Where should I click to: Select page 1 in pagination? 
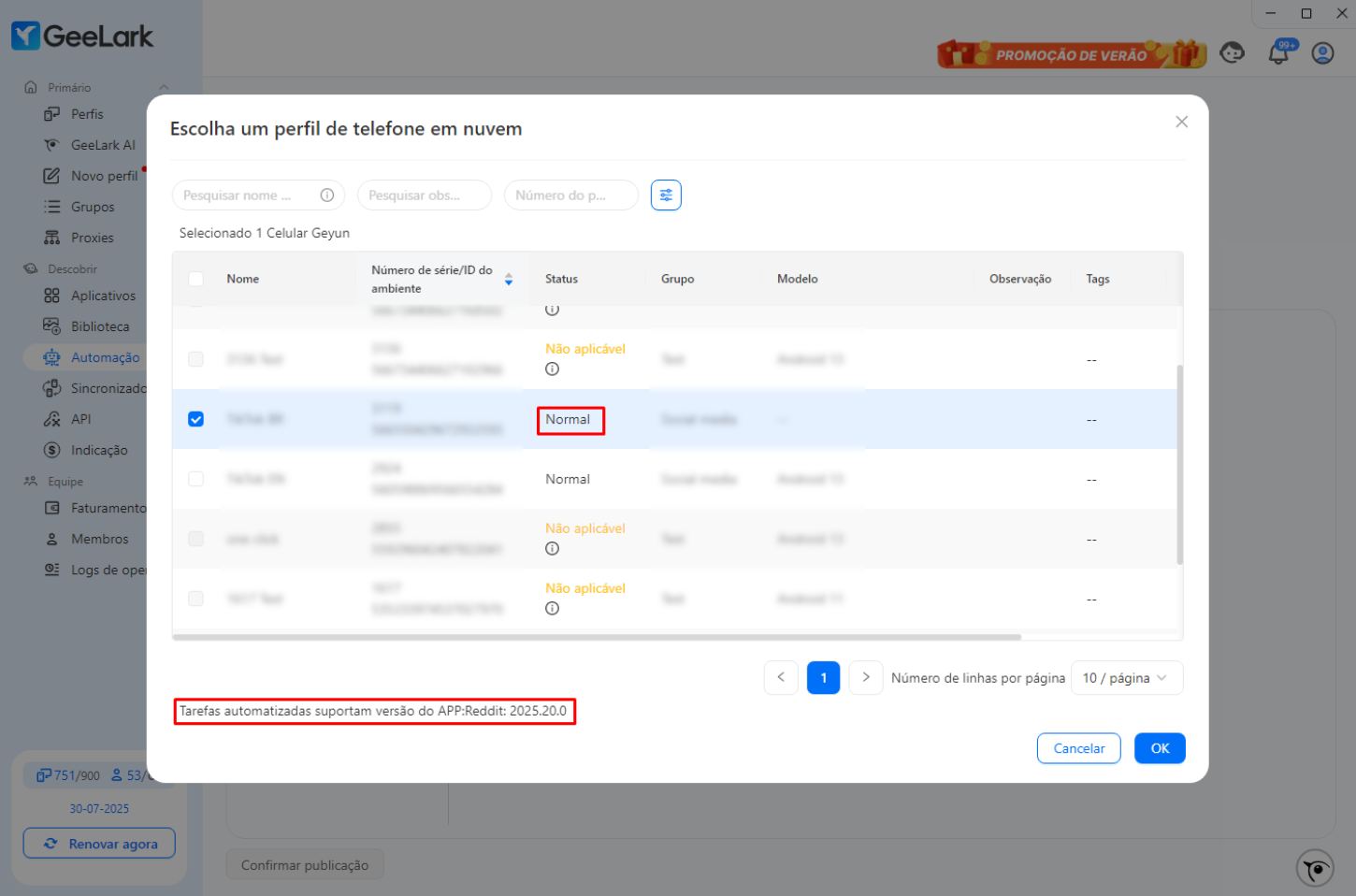824,678
